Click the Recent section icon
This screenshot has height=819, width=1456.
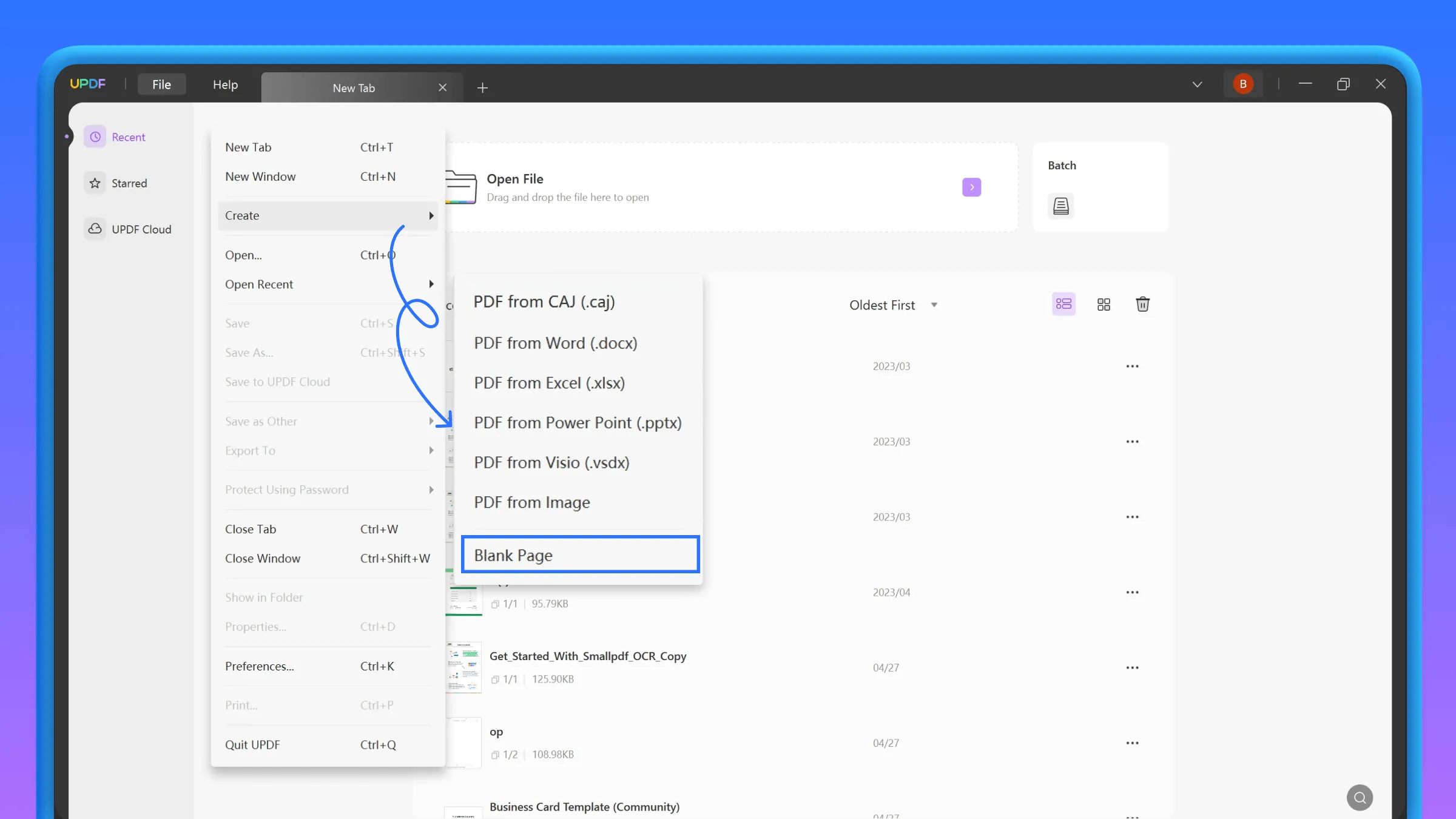pos(95,136)
